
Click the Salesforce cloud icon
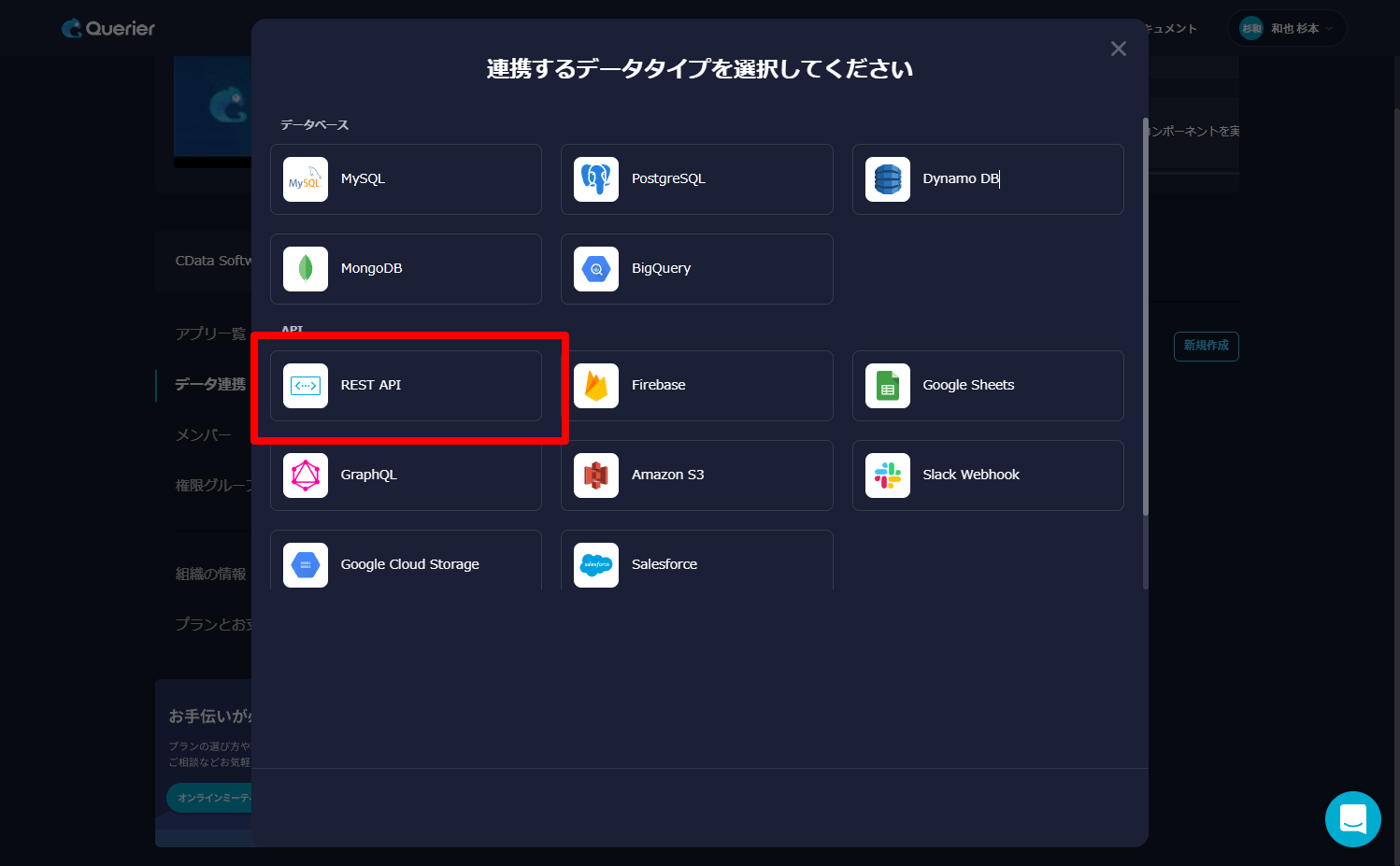[x=596, y=565]
